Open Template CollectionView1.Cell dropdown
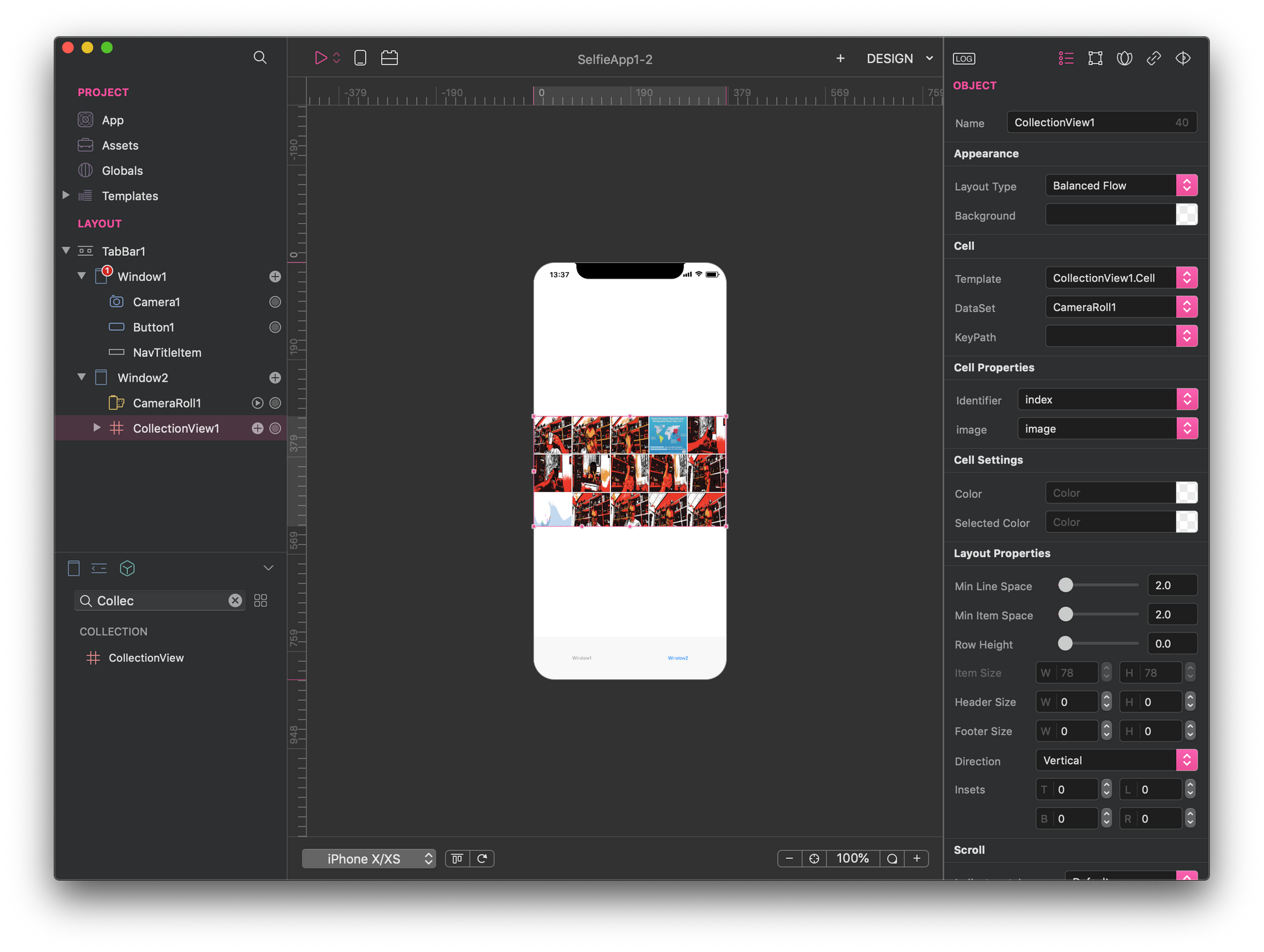Image resolution: width=1264 pixels, height=952 pixels. click(x=1121, y=278)
